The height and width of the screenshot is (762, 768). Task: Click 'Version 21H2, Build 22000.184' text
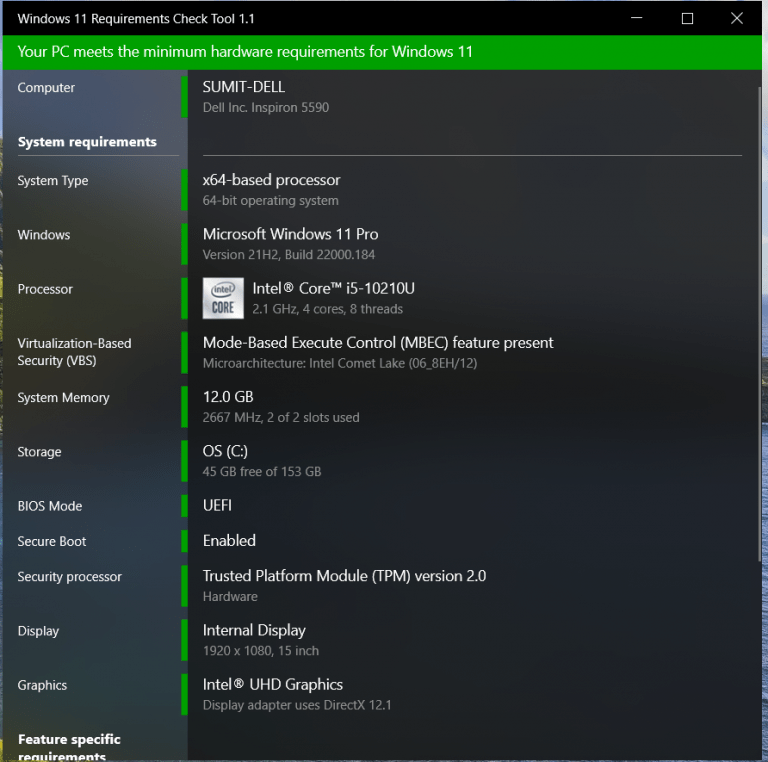(x=289, y=255)
